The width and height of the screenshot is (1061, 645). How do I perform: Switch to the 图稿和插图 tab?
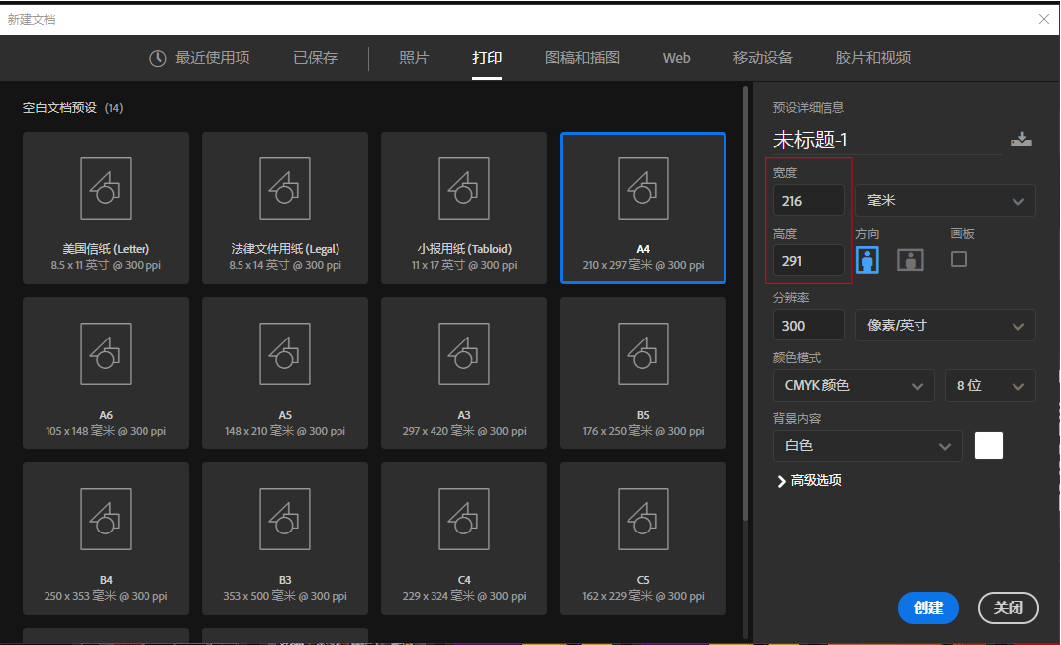point(582,58)
